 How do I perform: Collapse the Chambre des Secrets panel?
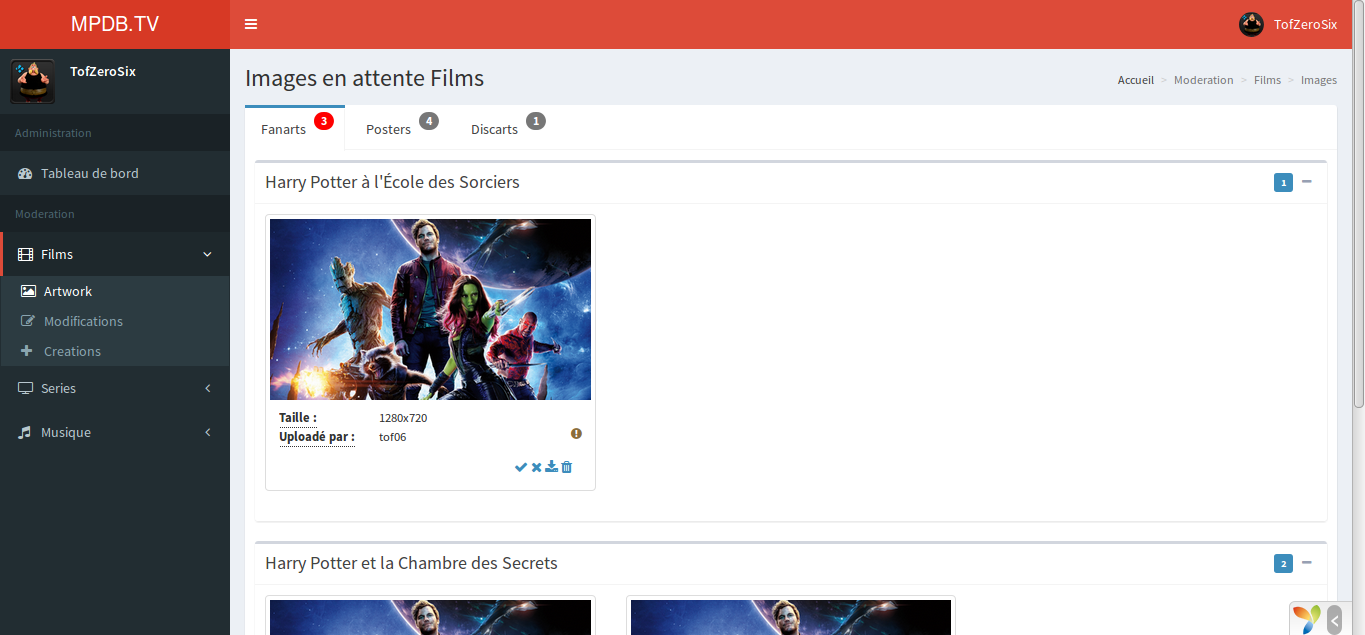[x=1306, y=562]
